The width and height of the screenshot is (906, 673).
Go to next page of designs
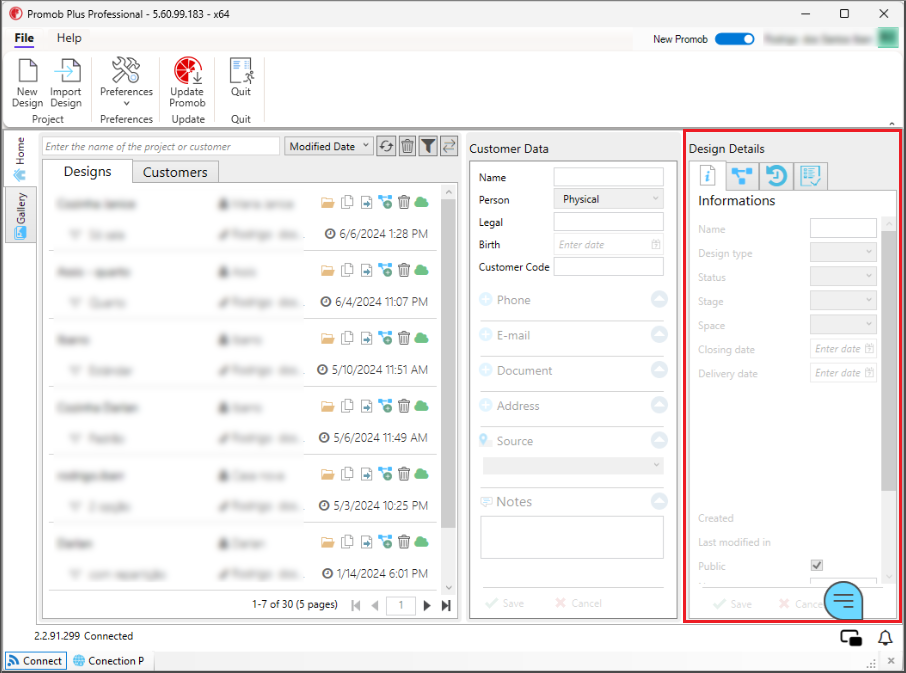(x=427, y=605)
